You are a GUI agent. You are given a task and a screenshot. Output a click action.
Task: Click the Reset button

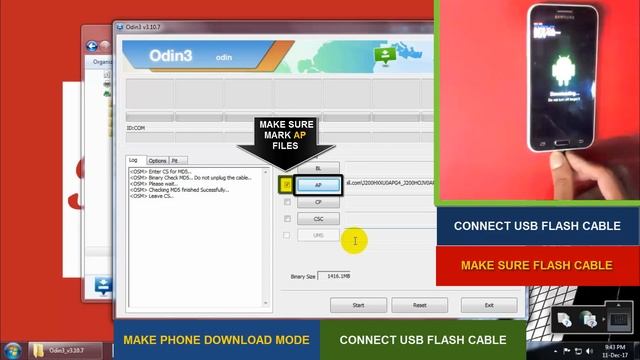[420, 305]
